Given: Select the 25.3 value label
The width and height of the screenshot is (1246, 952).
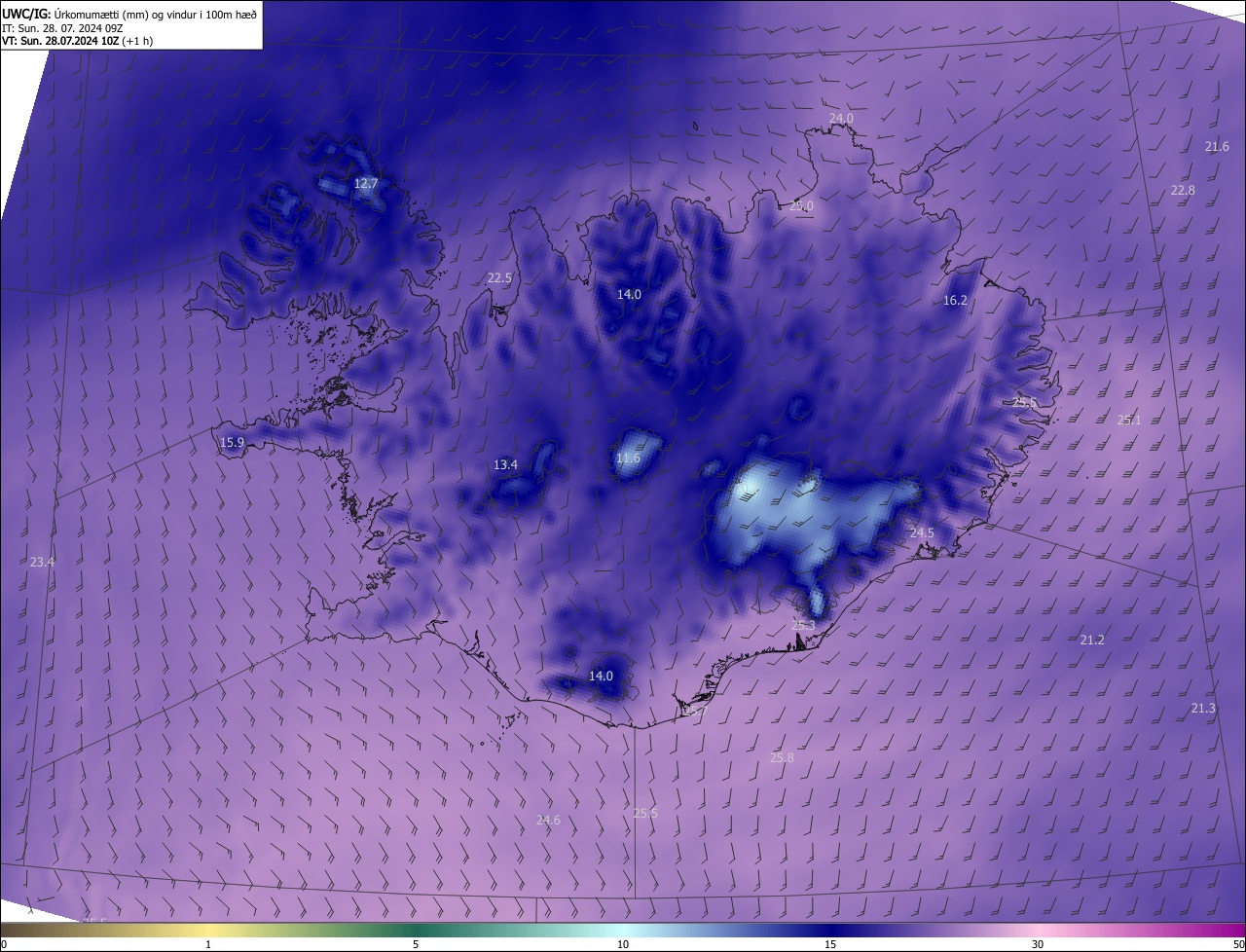Looking at the screenshot, I should click(x=803, y=626).
